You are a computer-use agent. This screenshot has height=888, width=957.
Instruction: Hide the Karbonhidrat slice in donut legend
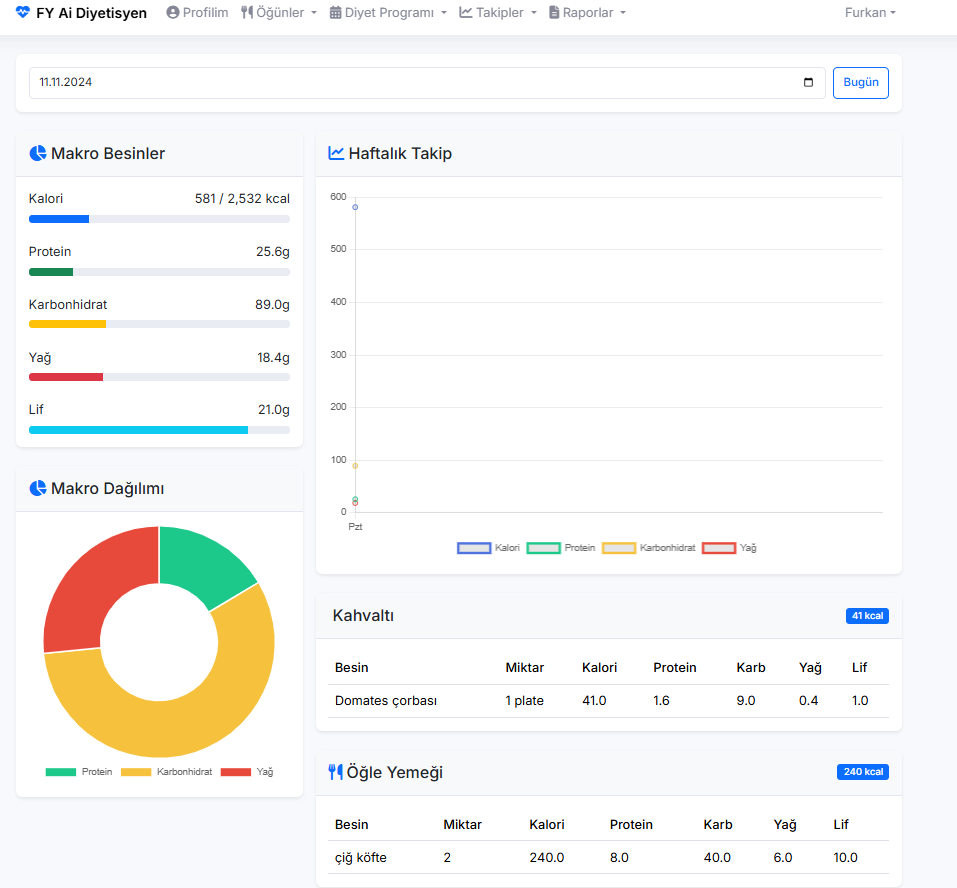pos(167,772)
